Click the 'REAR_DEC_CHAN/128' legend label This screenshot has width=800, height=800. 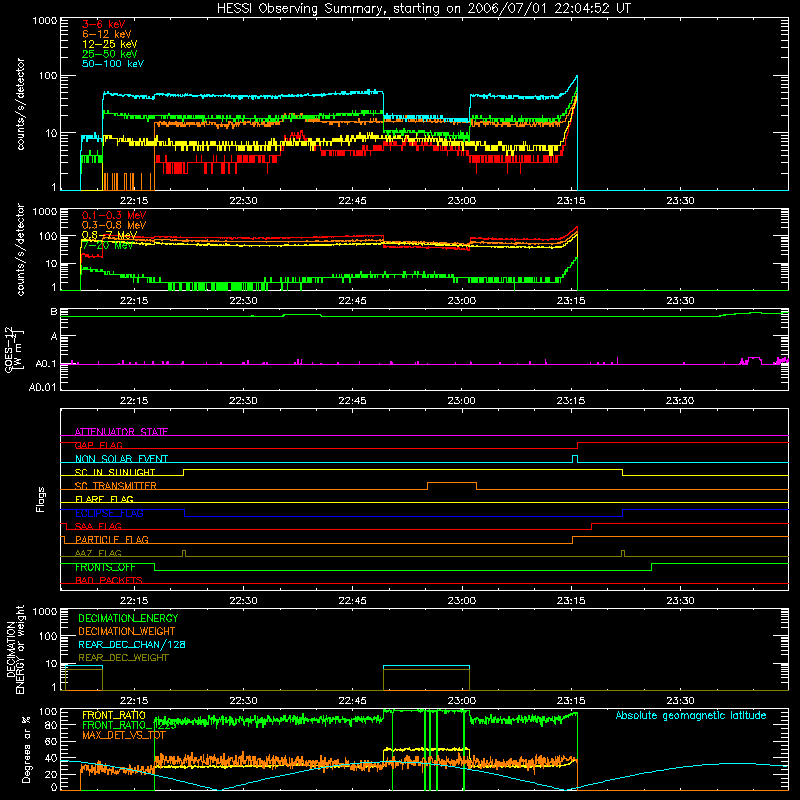click(x=132, y=644)
